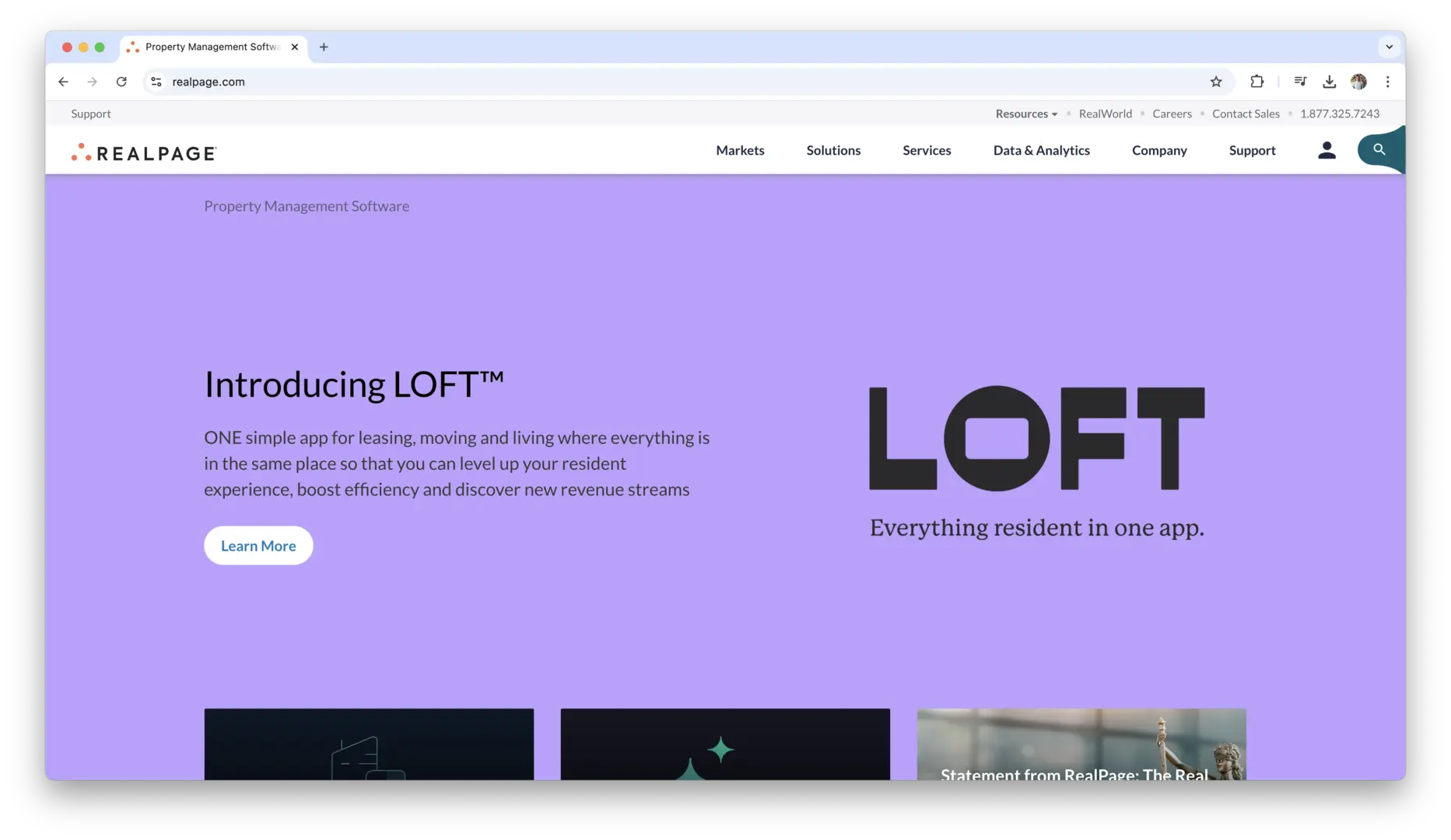Open the browser downloads icon

[1329, 82]
